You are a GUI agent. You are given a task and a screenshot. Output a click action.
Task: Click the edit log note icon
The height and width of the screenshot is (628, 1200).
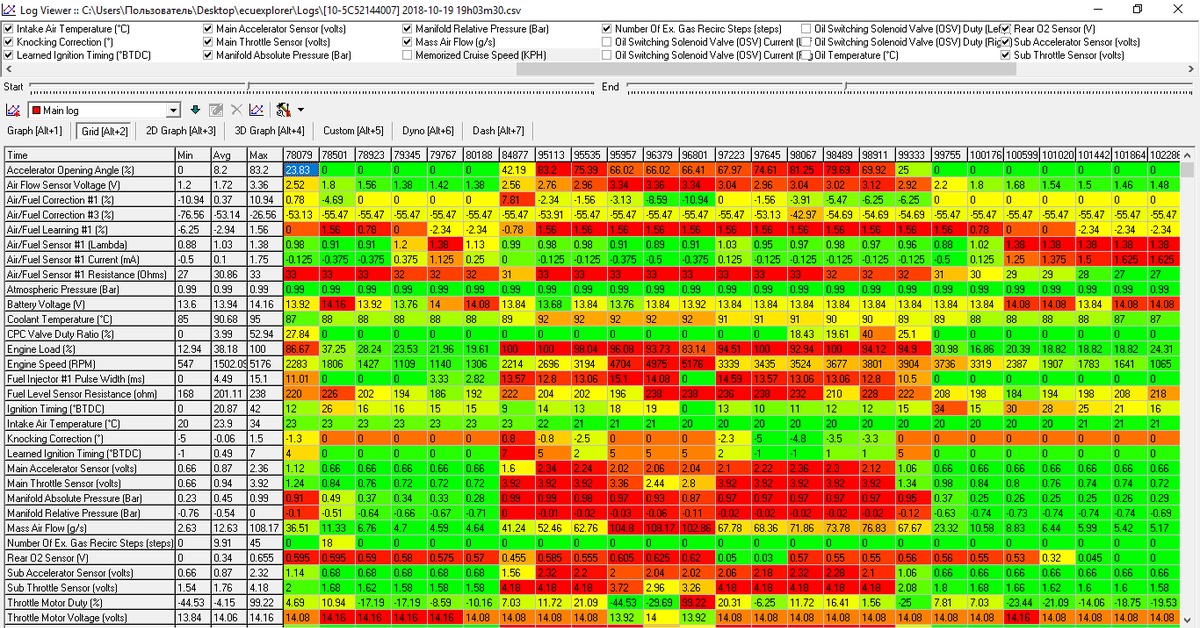(215, 110)
